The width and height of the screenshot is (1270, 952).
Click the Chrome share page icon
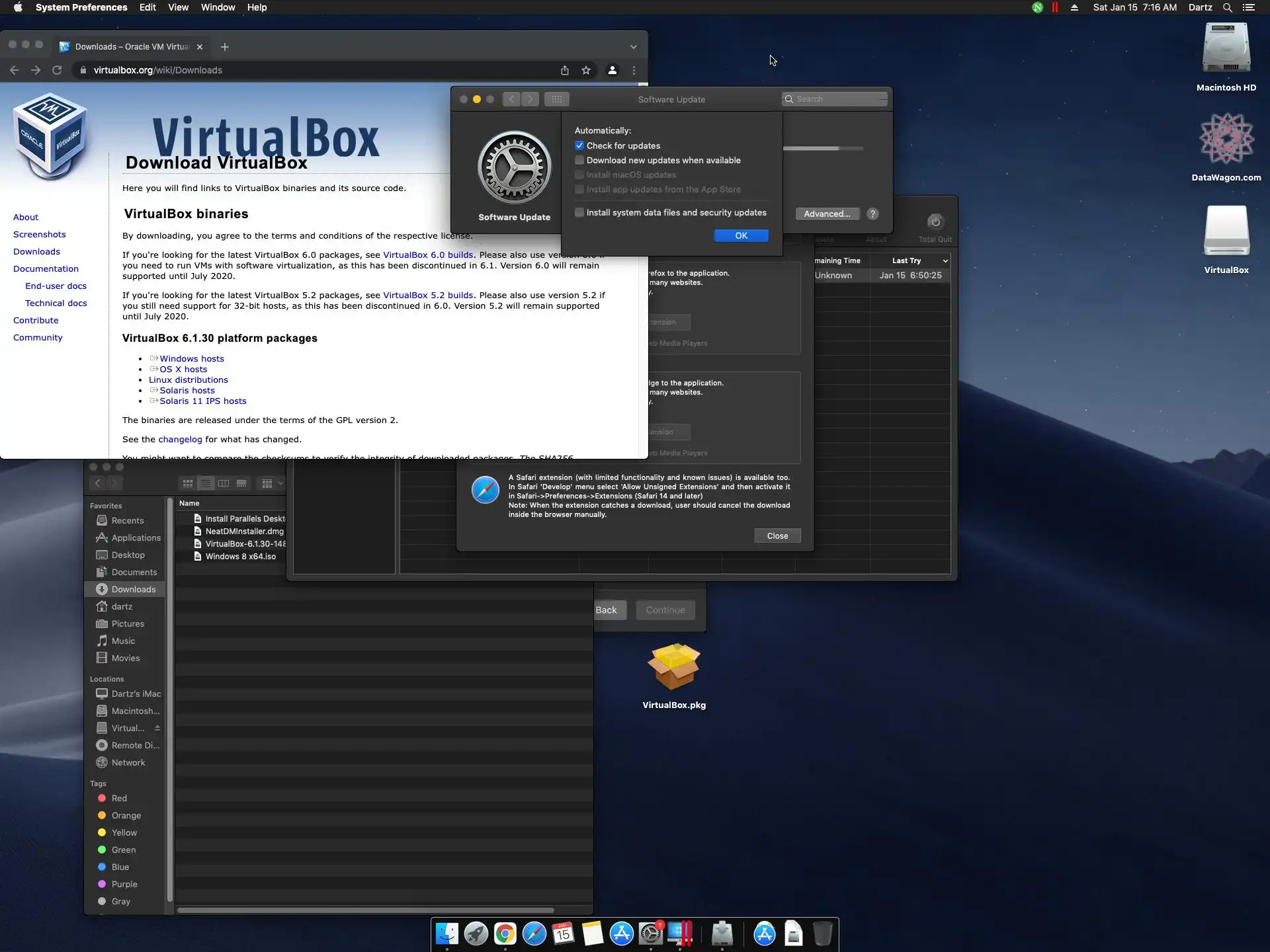(564, 70)
